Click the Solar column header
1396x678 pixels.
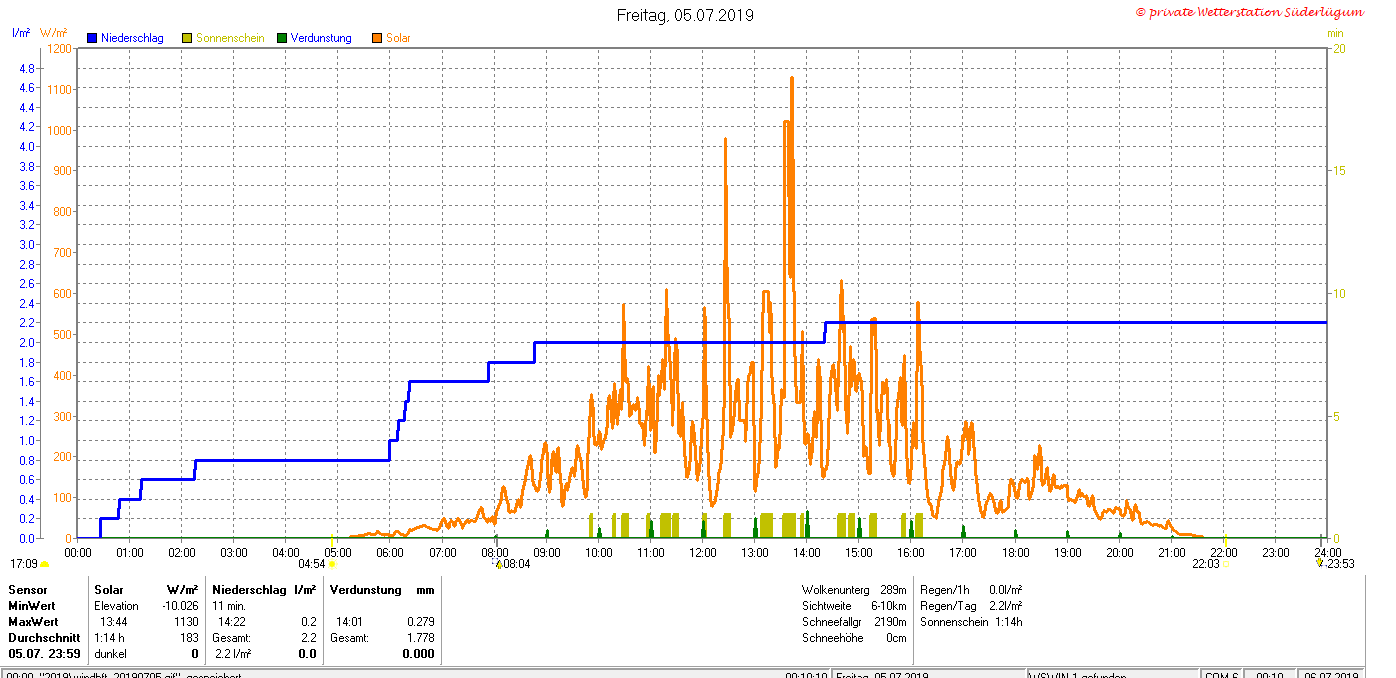(108, 590)
